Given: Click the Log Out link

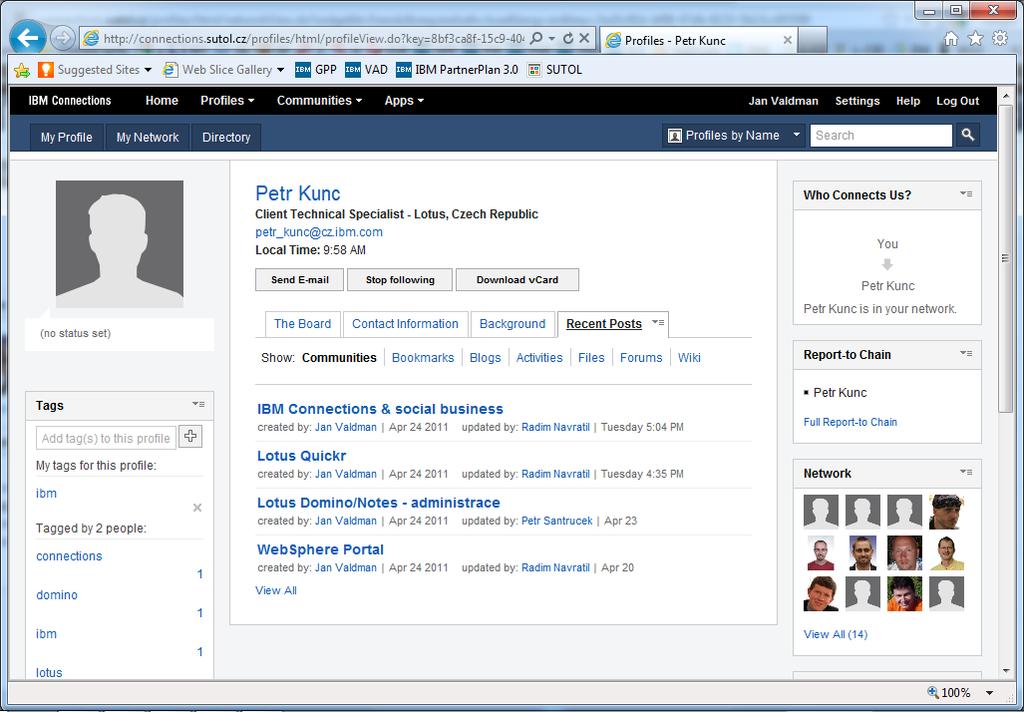Looking at the screenshot, I should point(957,101).
